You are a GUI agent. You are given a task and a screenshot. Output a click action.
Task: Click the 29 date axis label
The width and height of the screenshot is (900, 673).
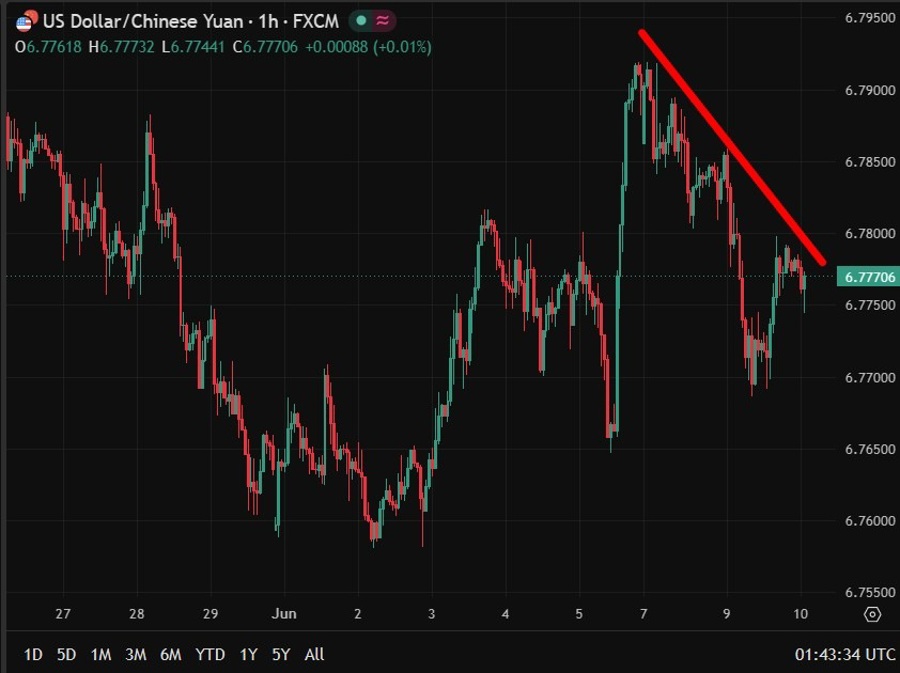click(210, 613)
